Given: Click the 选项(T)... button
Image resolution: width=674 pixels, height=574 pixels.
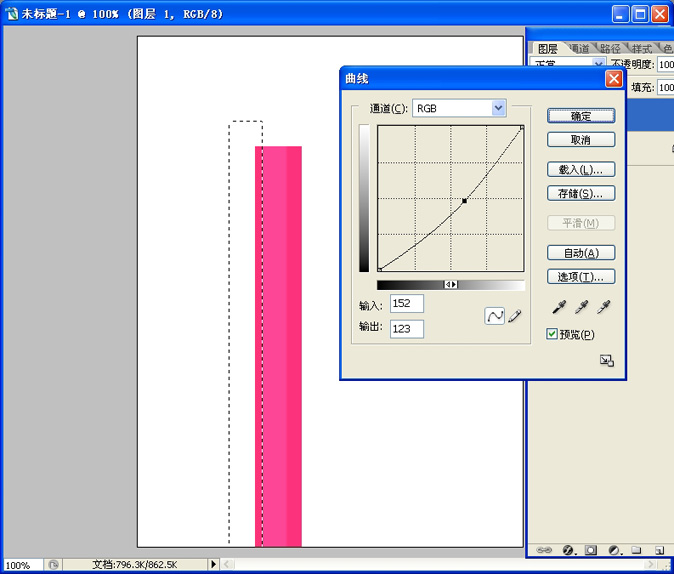Looking at the screenshot, I should [581, 276].
